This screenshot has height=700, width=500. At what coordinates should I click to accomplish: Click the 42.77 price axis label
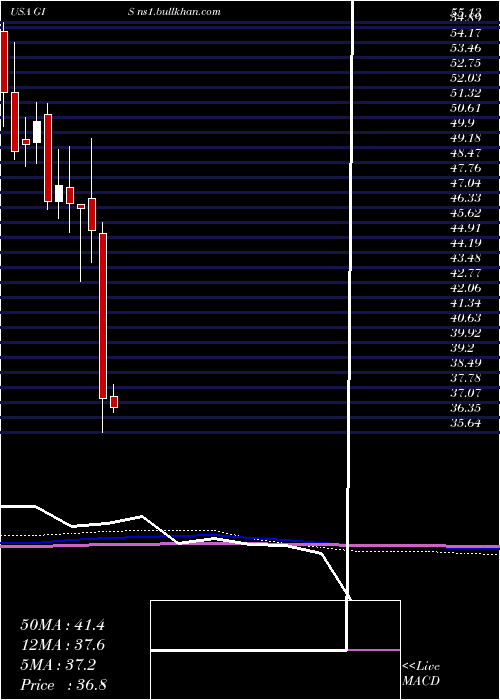click(x=465, y=273)
